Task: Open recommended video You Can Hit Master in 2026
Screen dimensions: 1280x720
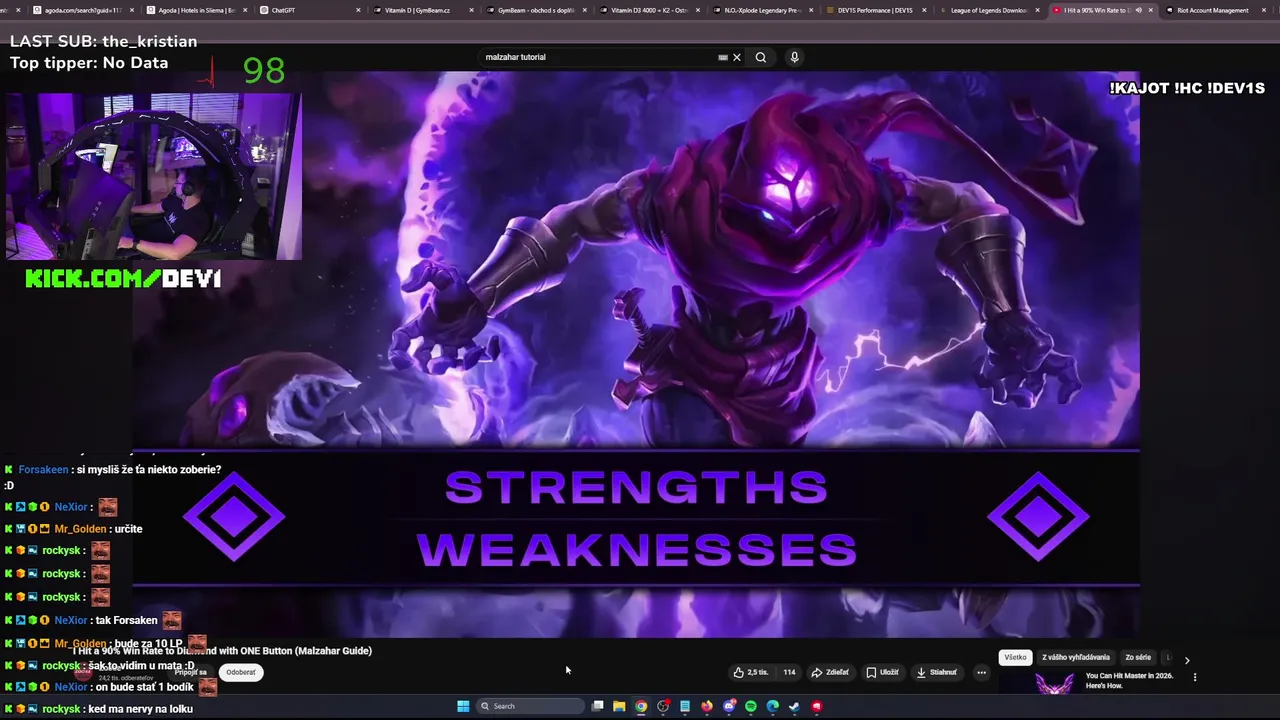Action: coord(1129,681)
